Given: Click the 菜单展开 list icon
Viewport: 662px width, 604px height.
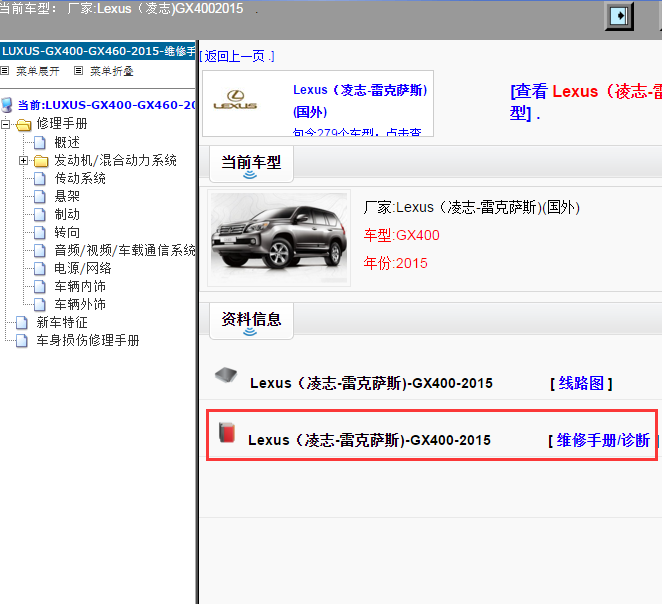Looking at the screenshot, I should point(5,71).
